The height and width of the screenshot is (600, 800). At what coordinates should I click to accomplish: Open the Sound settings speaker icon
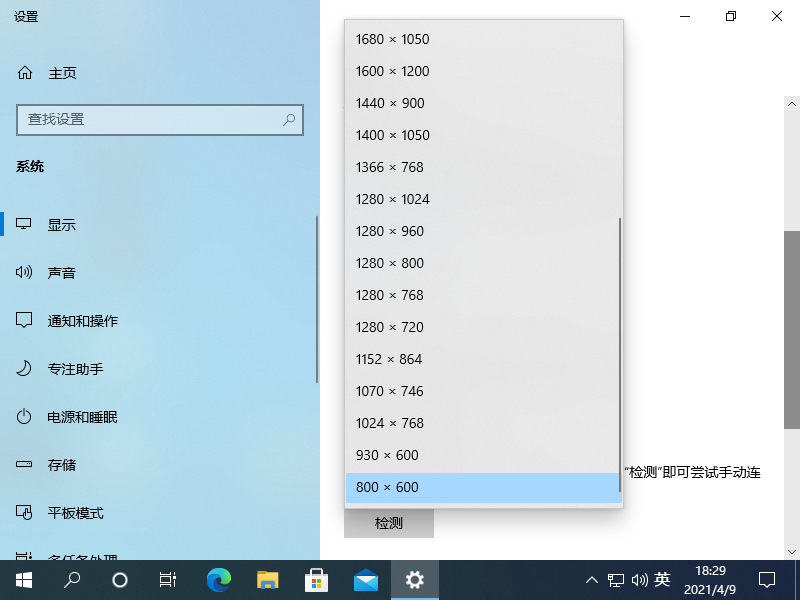25,273
